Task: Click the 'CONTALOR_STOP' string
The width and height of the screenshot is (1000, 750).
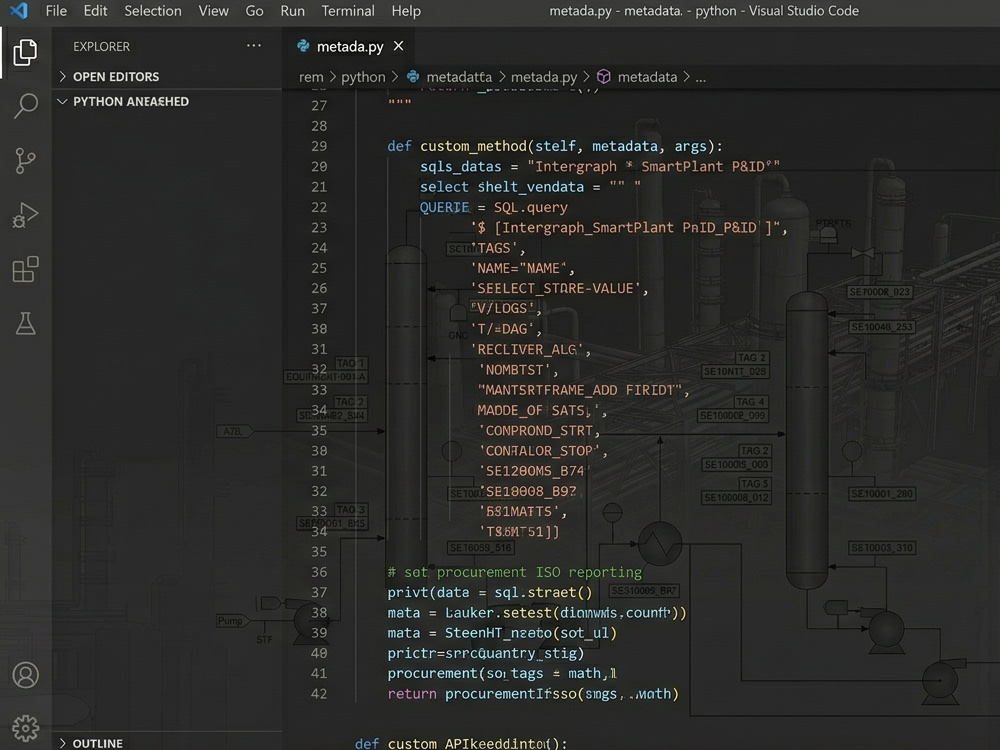Action: click(539, 451)
